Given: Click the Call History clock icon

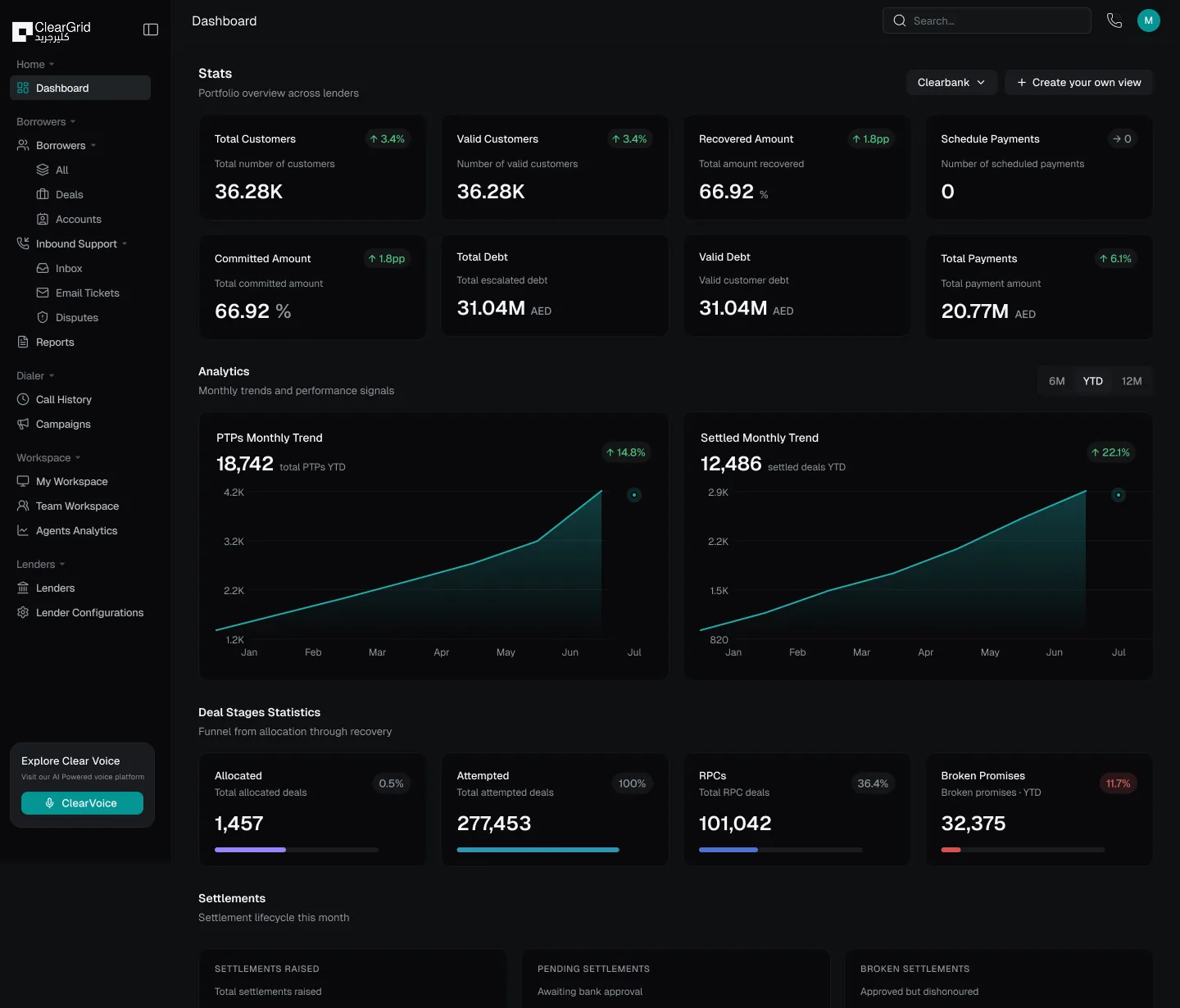Looking at the screenshot, I should click(x=23, y=399).
